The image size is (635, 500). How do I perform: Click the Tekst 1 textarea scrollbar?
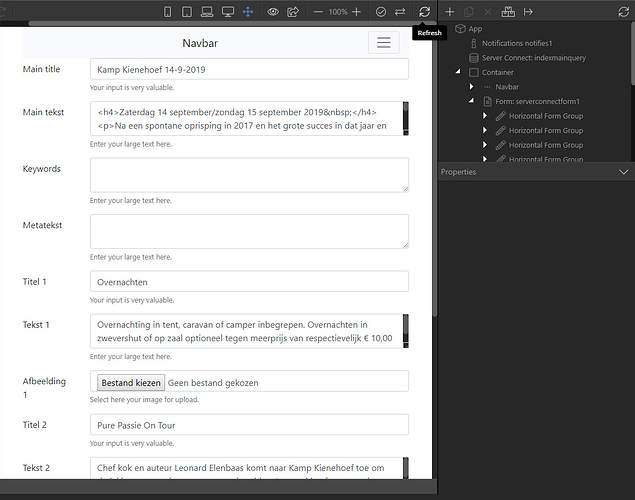click(406, 331)
